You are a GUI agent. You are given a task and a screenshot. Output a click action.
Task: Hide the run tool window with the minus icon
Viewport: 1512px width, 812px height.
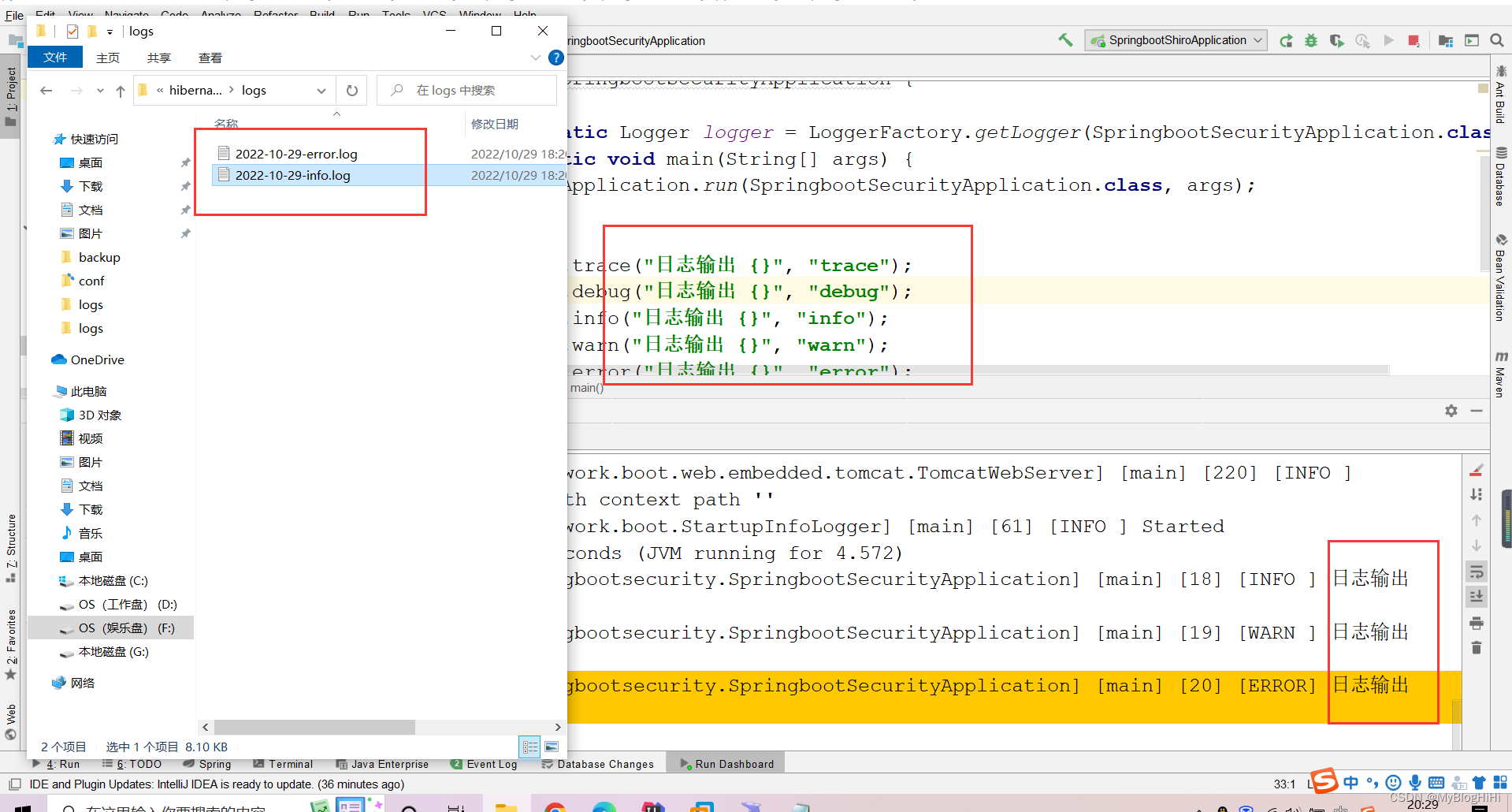click(x=1477, y=411)
